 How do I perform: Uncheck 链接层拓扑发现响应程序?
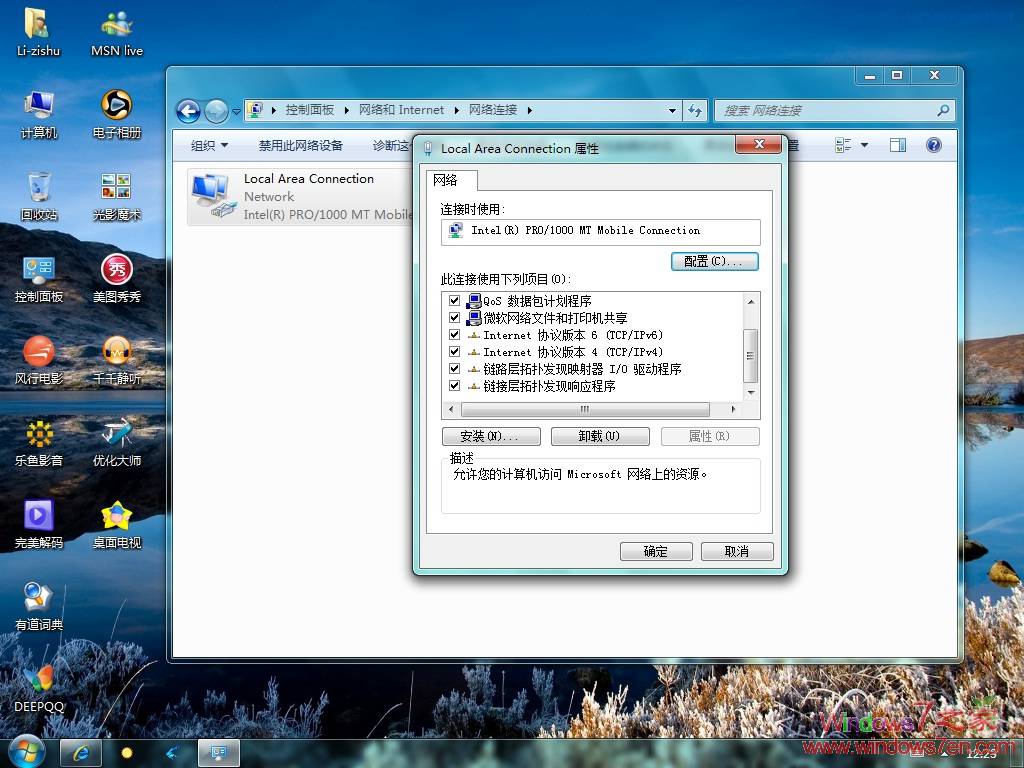tap(454, 385)
